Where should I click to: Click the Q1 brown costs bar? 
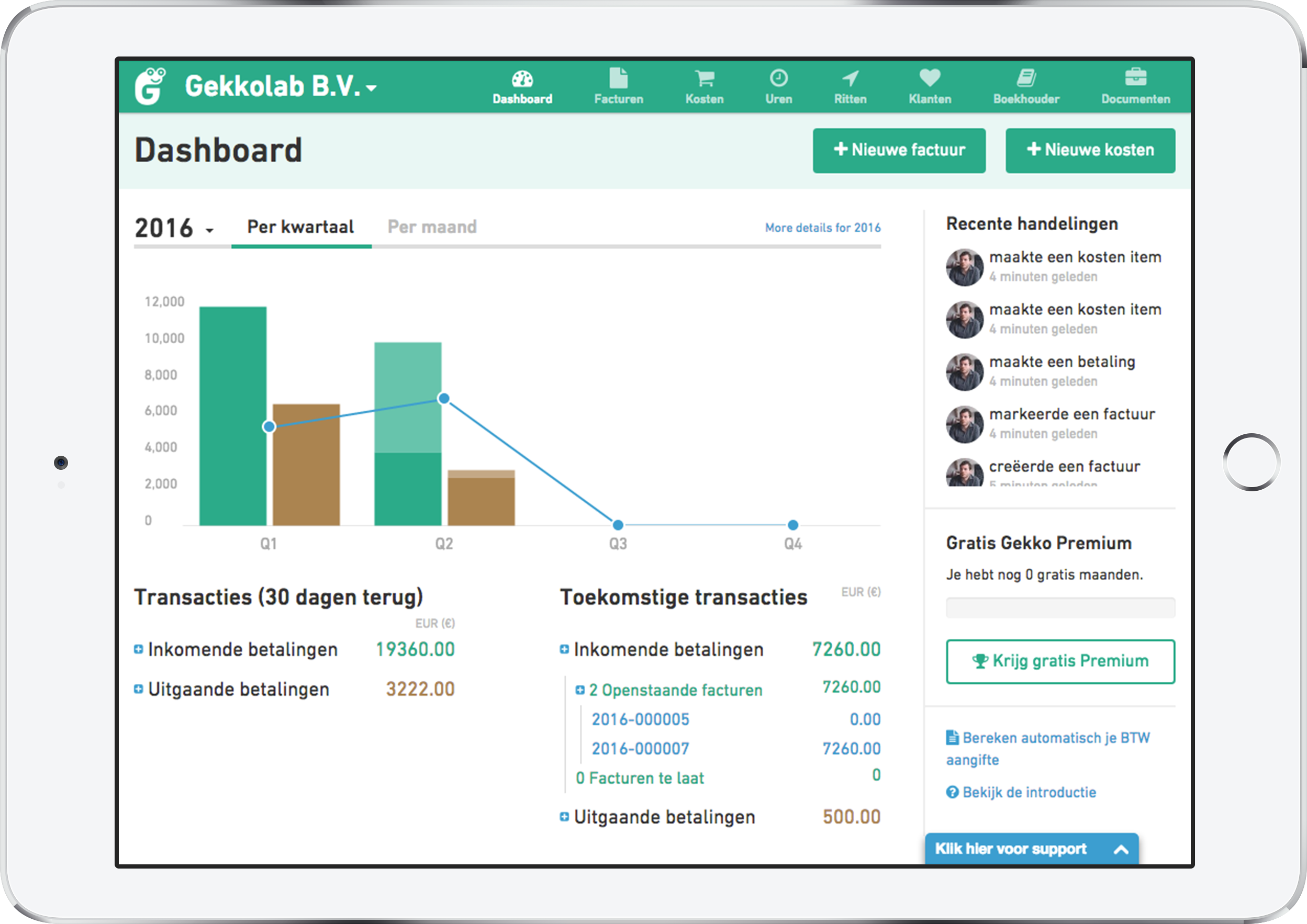point(306,464)
